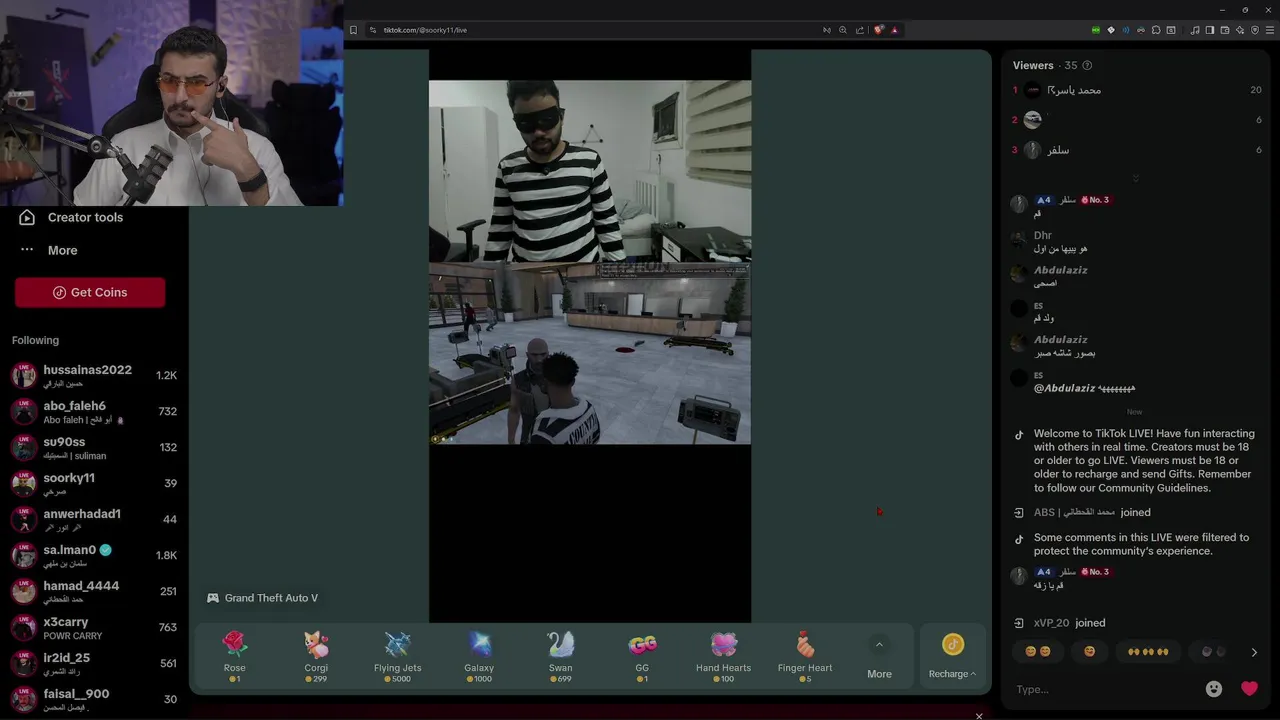This screenshot has height=720, width=1280.
Task: Click the red heart like button
Action: coord(1249,689)
